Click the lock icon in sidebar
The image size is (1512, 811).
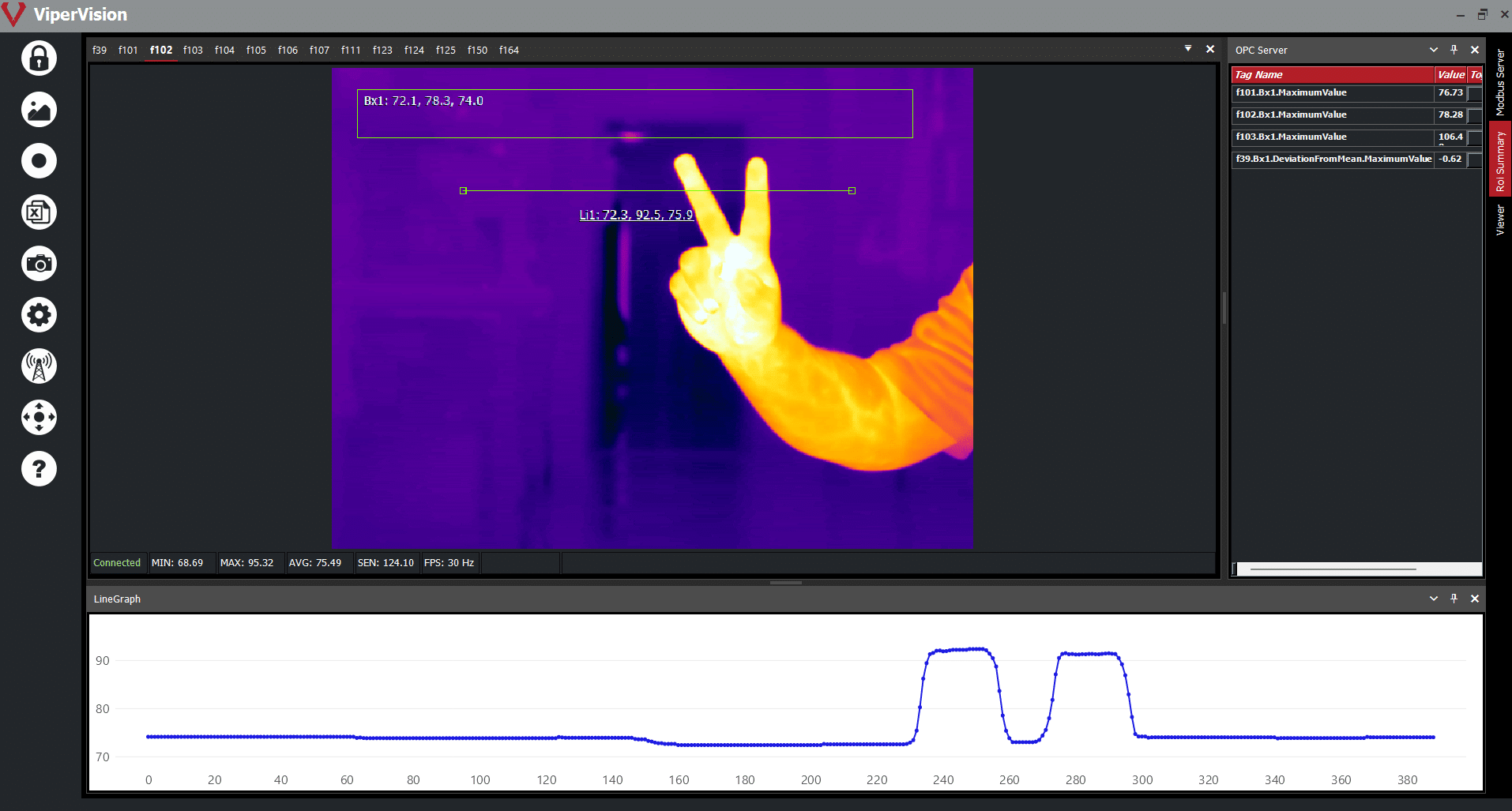39,58
